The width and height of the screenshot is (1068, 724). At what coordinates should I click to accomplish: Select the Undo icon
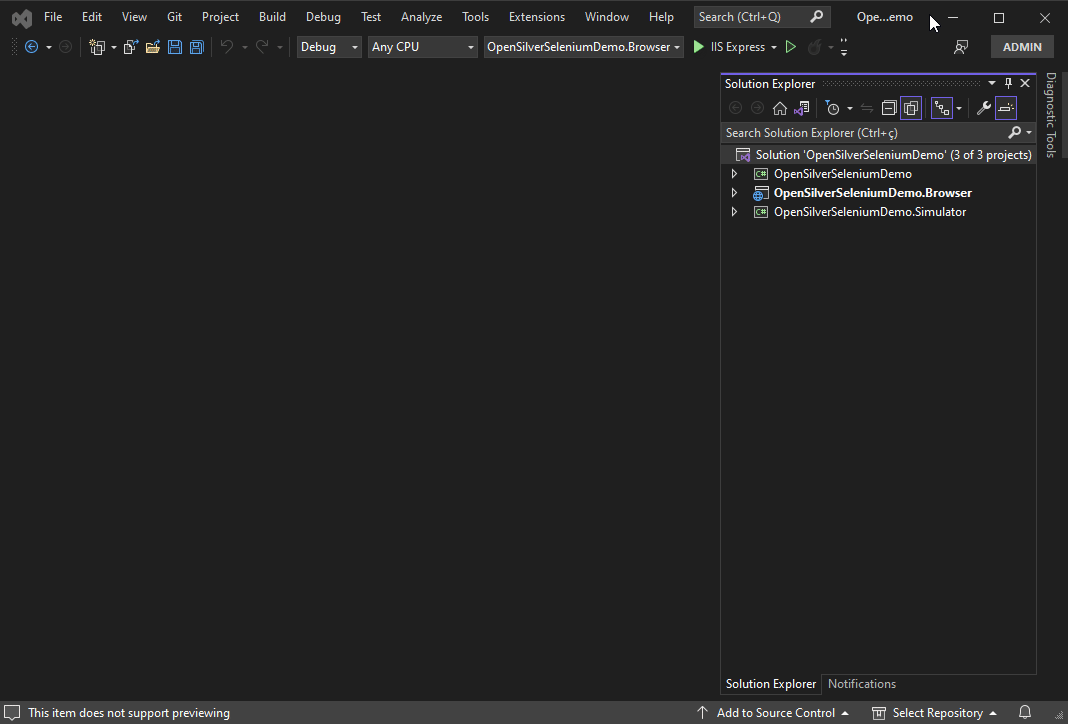(228, 46)
